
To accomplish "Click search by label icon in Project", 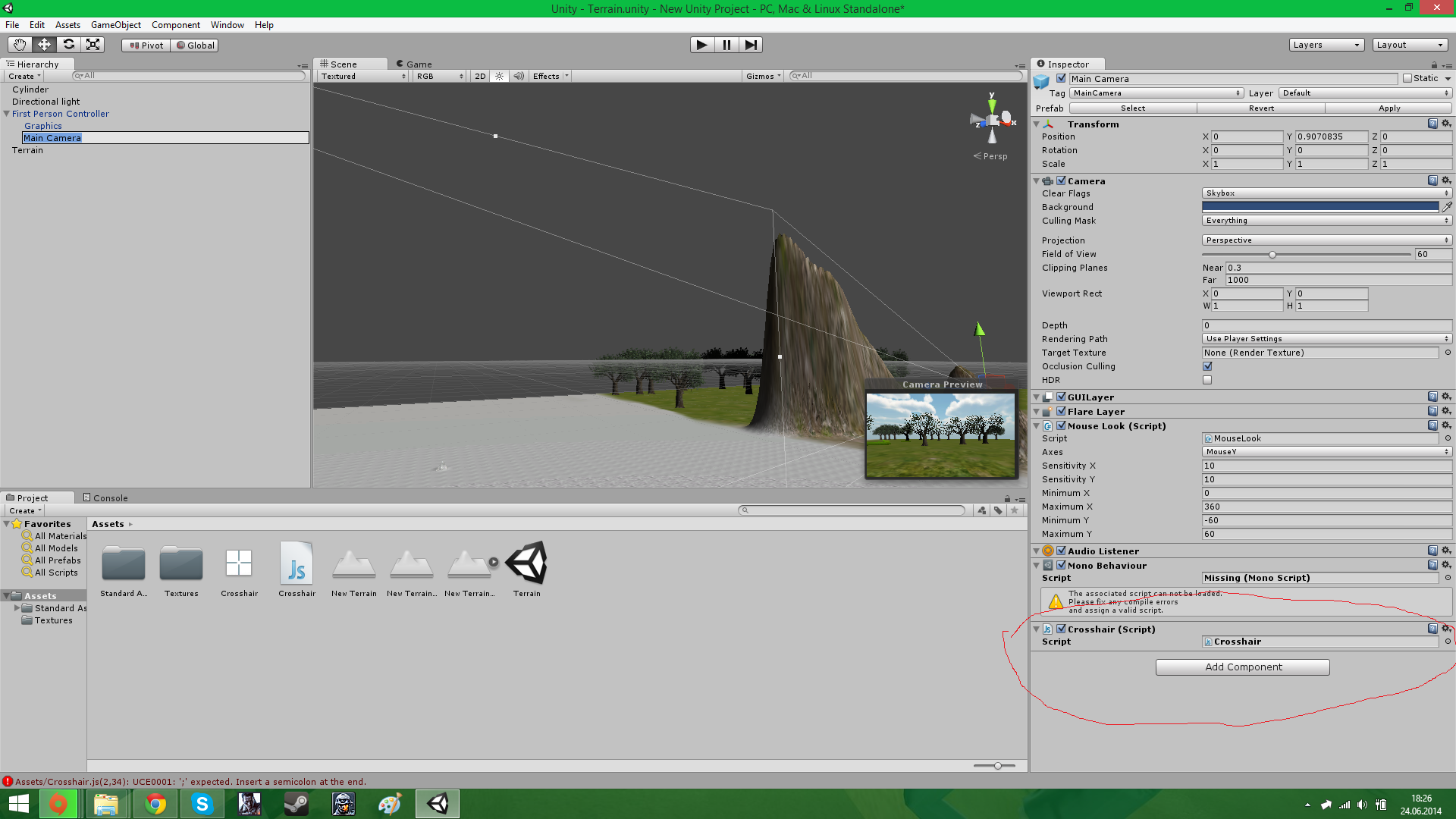I will [998, 510].
